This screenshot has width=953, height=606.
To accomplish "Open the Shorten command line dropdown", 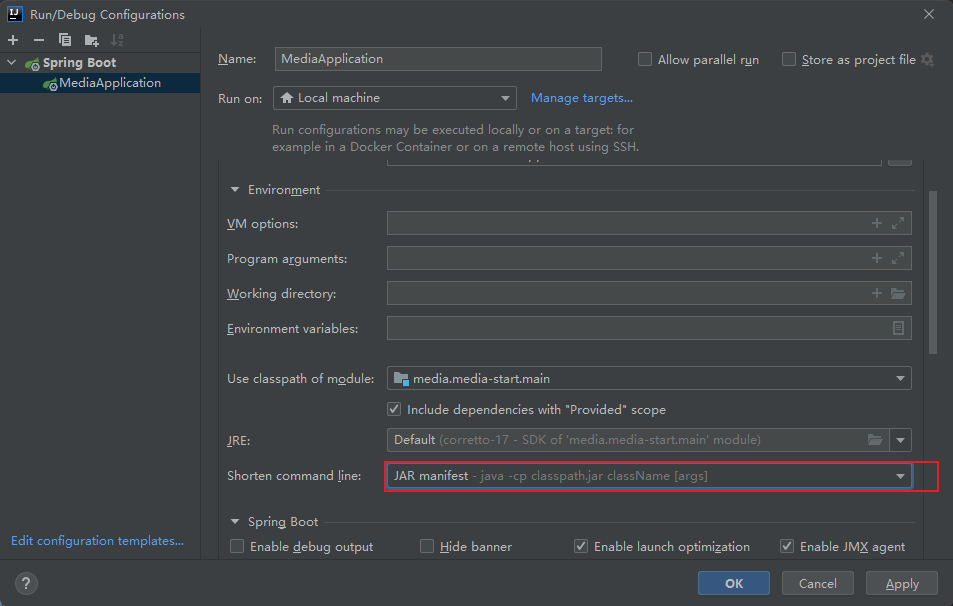I will tap(900, 476).
